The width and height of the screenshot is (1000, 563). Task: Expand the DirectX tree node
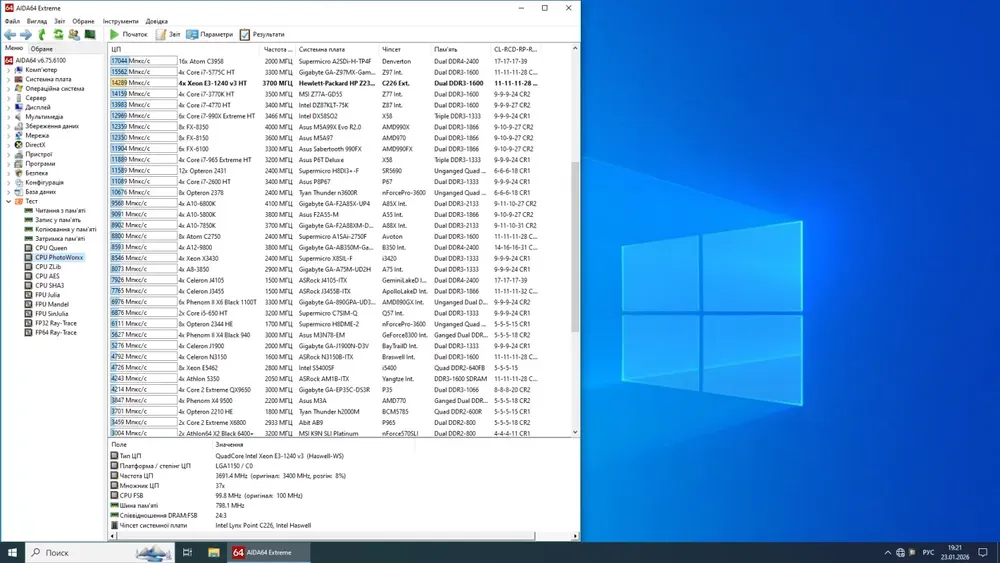click(9, 145)
